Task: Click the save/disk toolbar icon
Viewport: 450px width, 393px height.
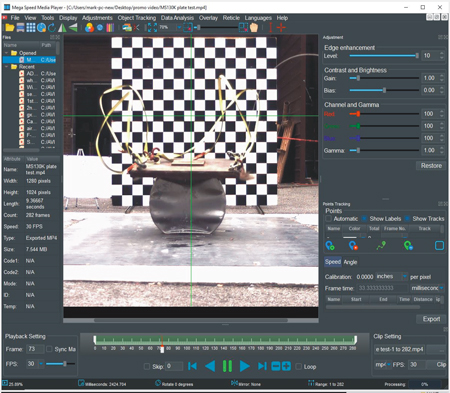Action: (x=20, y=28)
